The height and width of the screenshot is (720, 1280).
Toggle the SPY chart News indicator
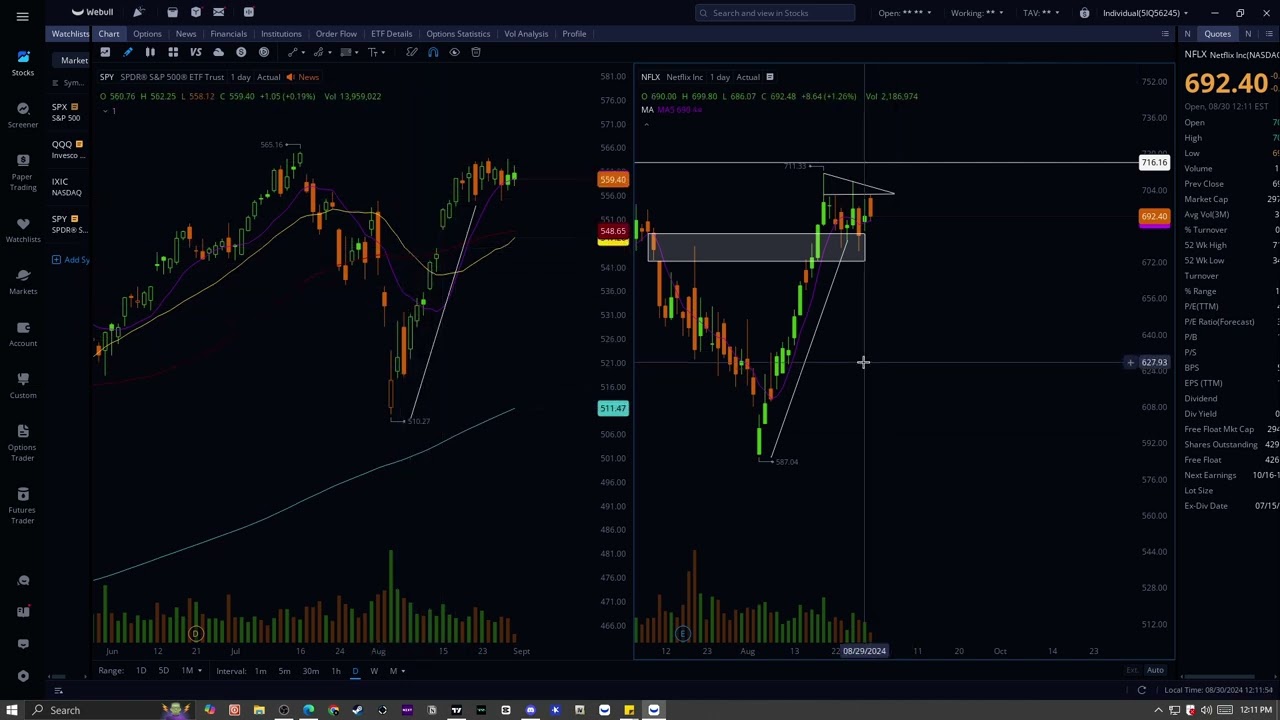coord(302,77)
